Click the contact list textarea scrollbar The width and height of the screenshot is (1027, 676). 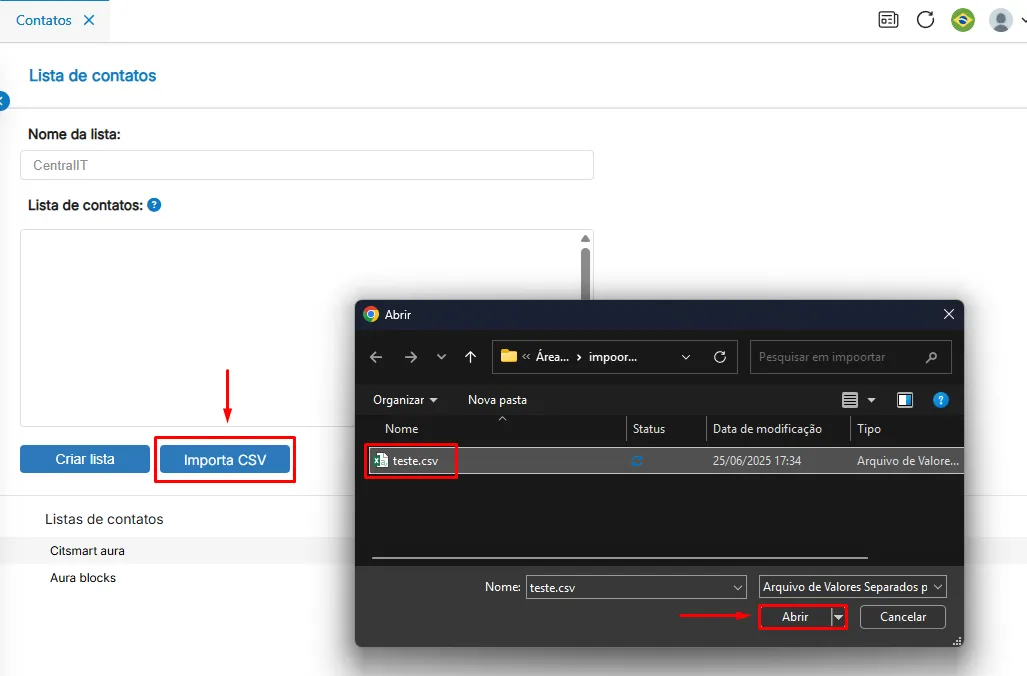pyautogui.click(x=586, y=273)
